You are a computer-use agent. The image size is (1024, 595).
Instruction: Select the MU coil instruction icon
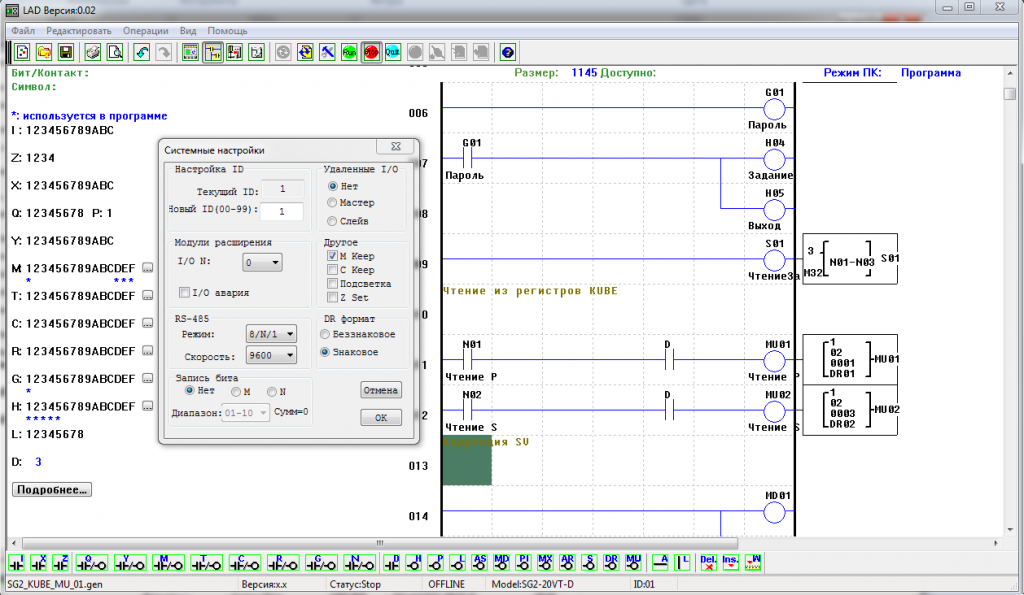[x=632, y=562]
